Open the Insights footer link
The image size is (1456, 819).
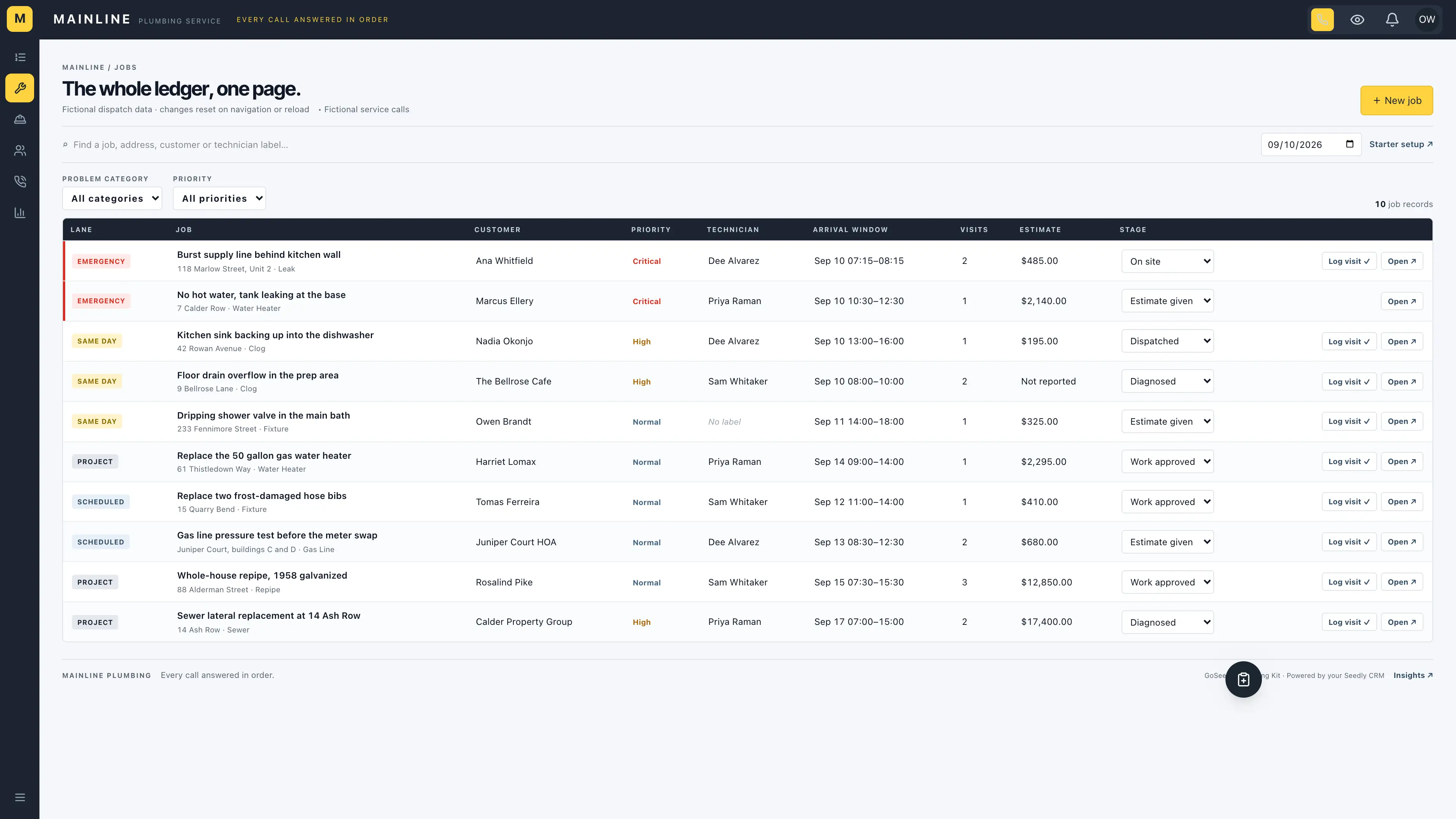click(1412, 675)
